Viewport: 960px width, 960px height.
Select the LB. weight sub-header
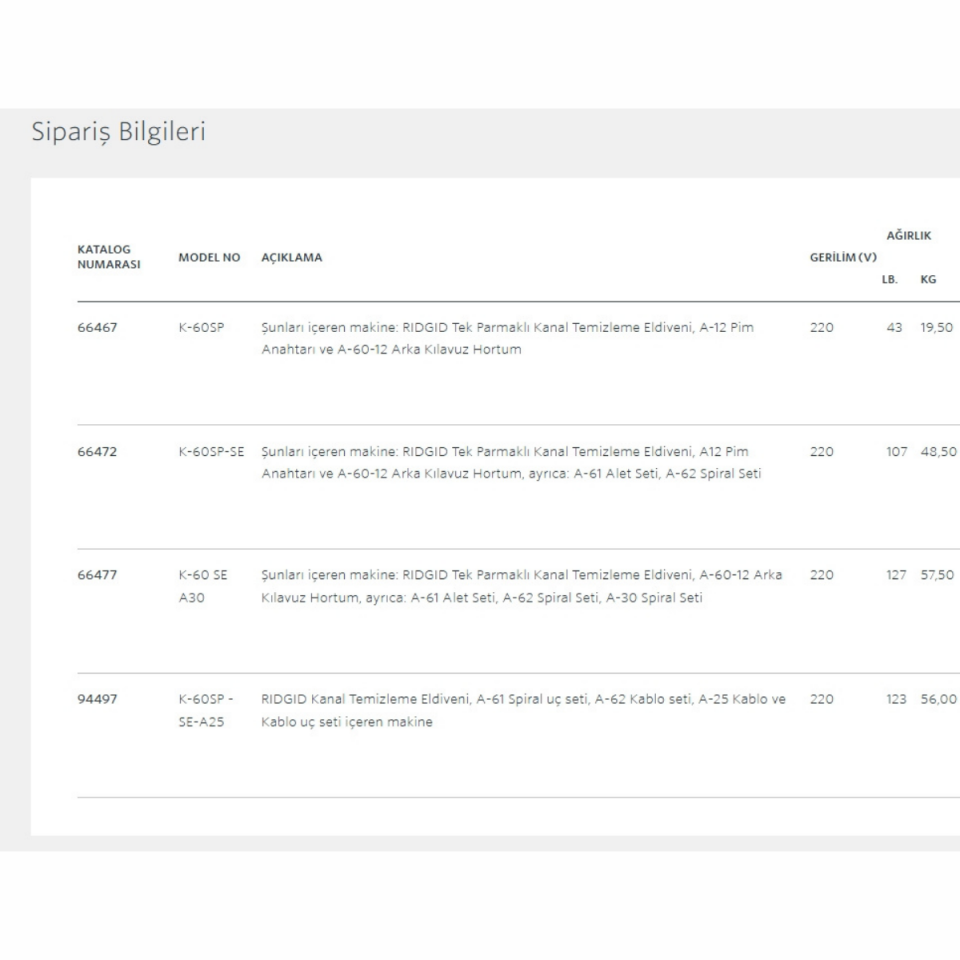click(x=889, y=280)
